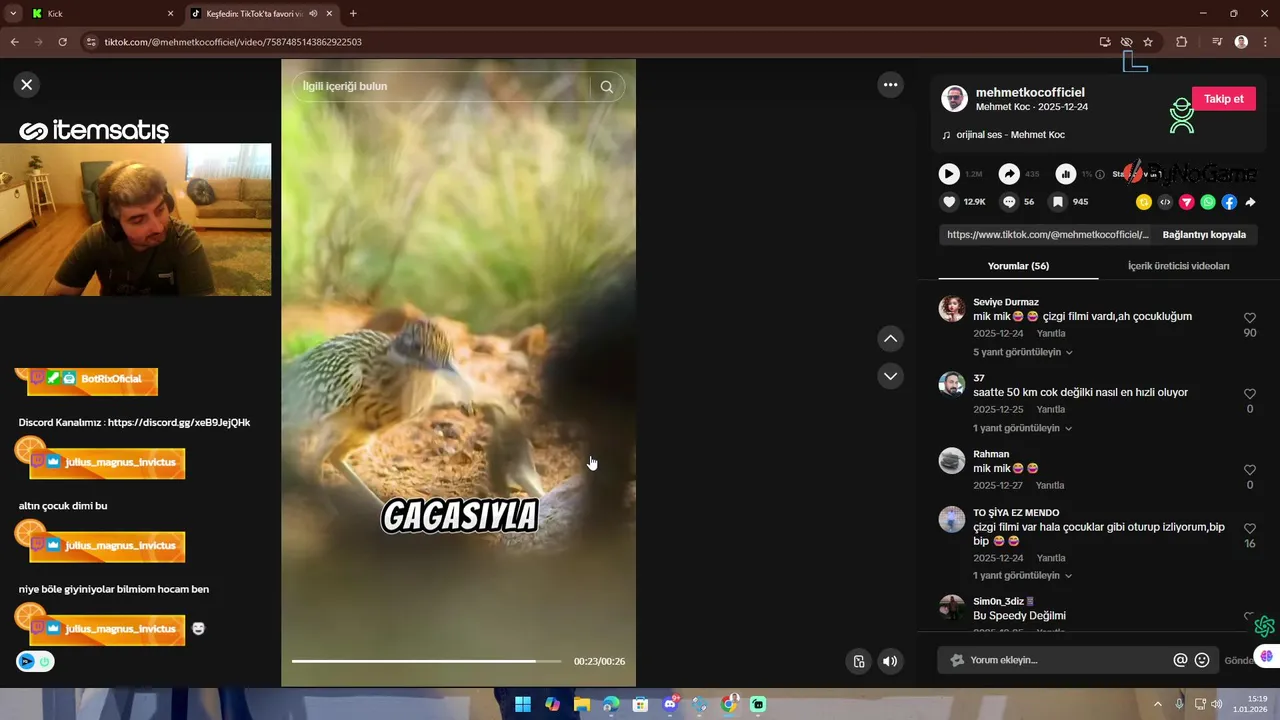This screenshot has width=1280, height=720.
Task: Click the comment bubble icon showing 56
Action: tap(1009, 202)
